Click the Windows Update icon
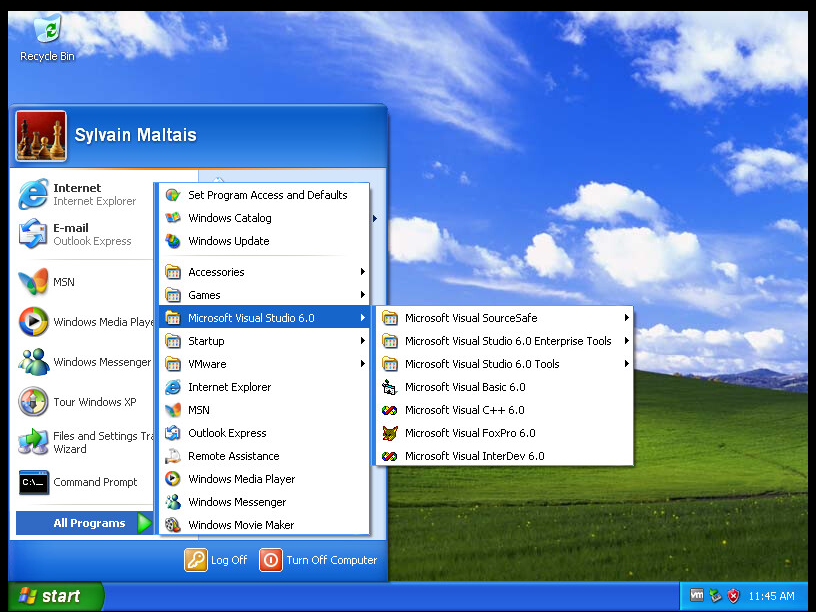Screen dimensions: 816x612 173,241
